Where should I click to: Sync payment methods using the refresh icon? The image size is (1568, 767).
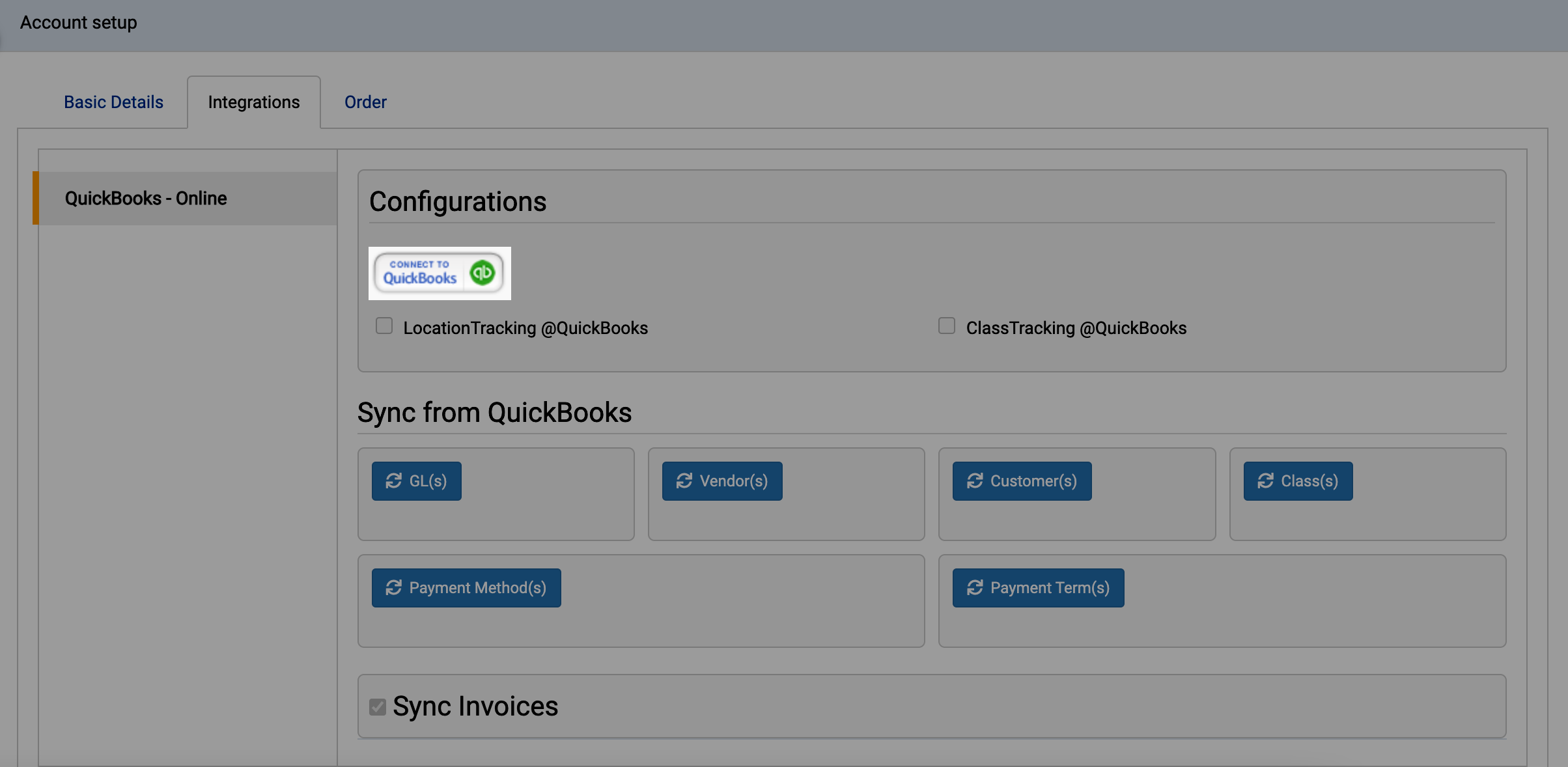coord(393,587)
